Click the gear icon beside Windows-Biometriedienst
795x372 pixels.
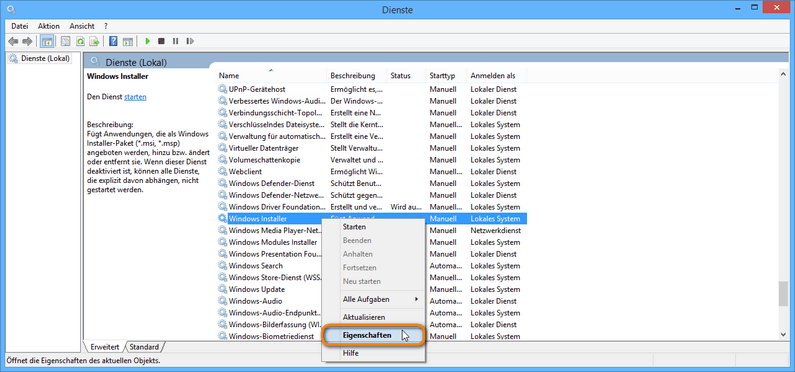223,336
